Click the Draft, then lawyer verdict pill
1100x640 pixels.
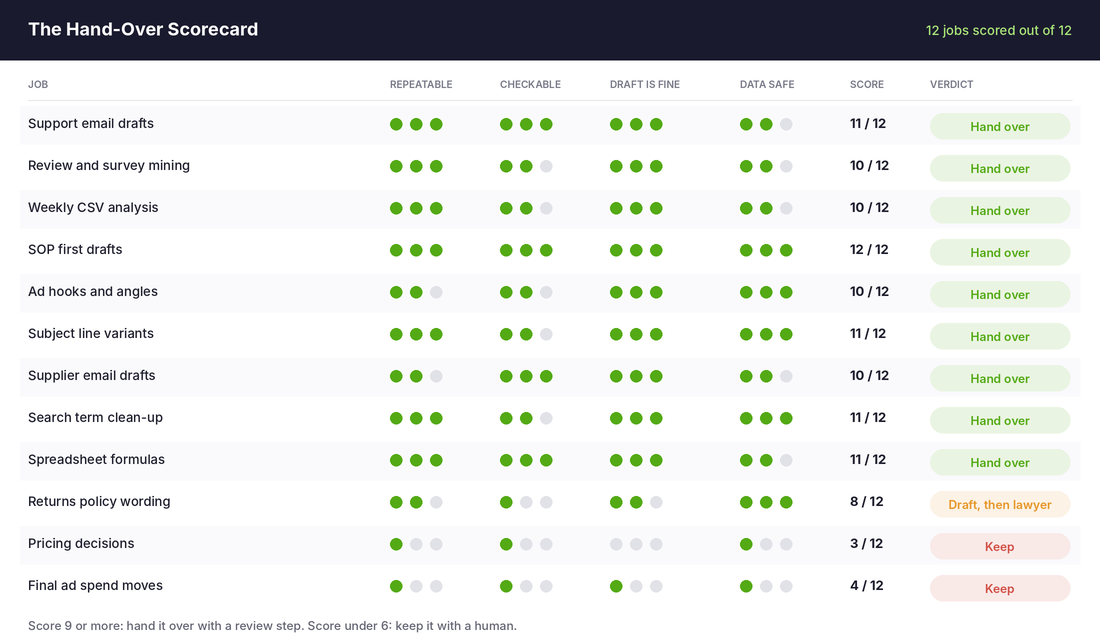(1000, 505)
